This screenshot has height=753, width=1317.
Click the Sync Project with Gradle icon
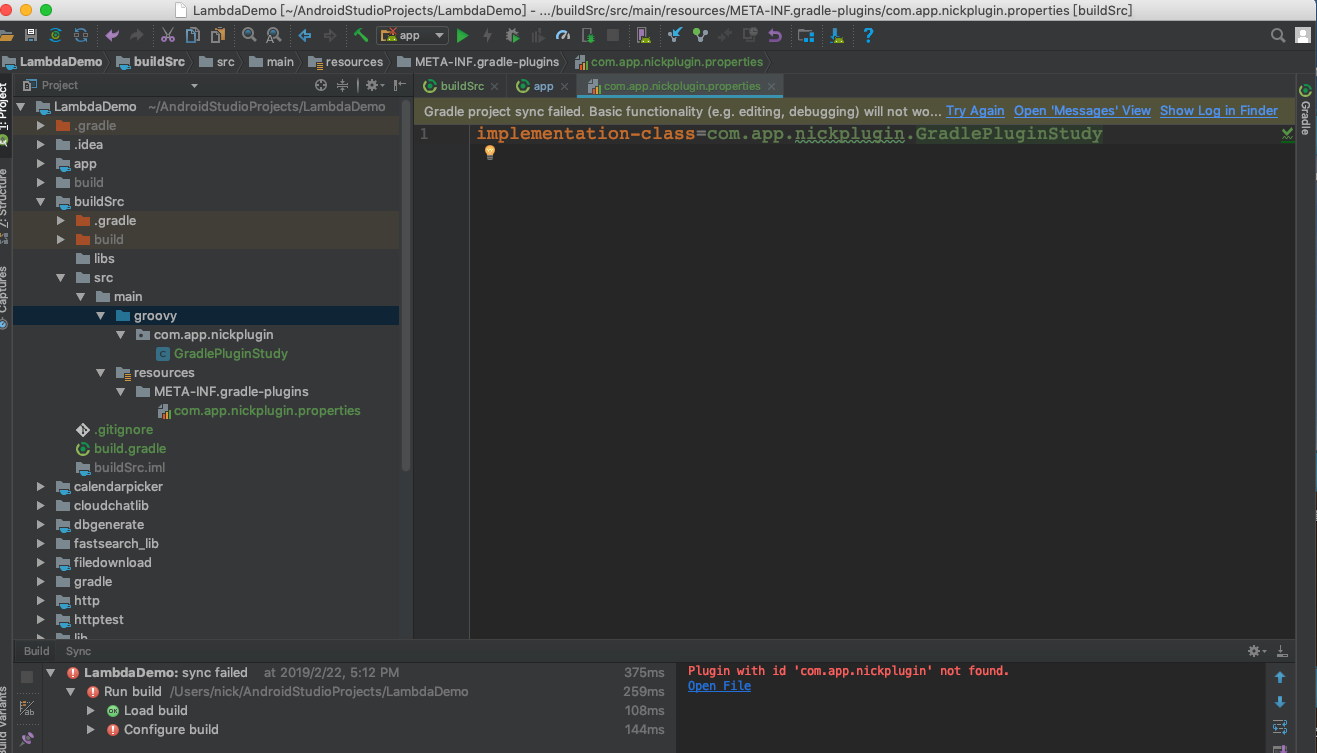[56, 35]
